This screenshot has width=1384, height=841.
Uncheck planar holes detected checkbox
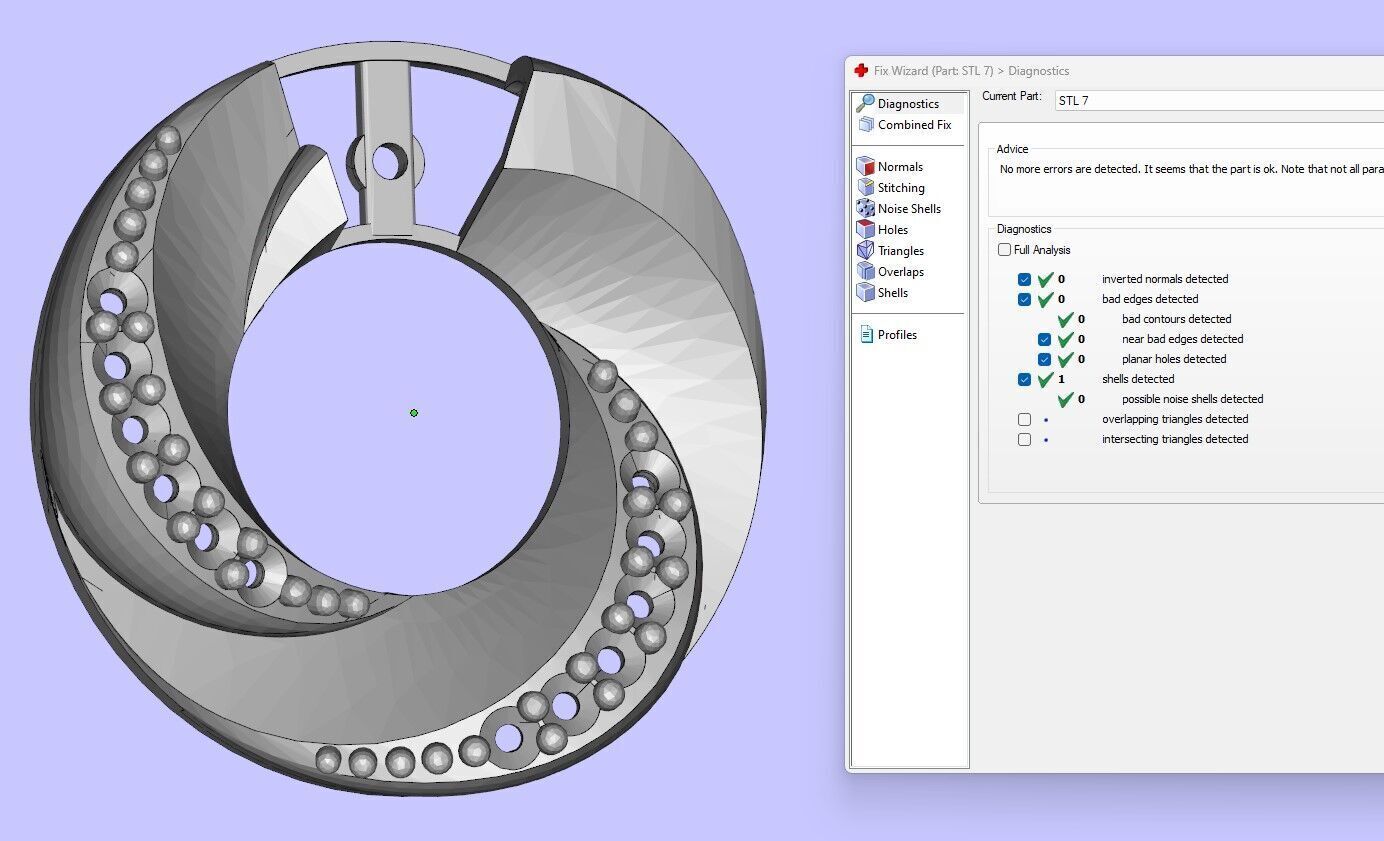point(1044,360)
